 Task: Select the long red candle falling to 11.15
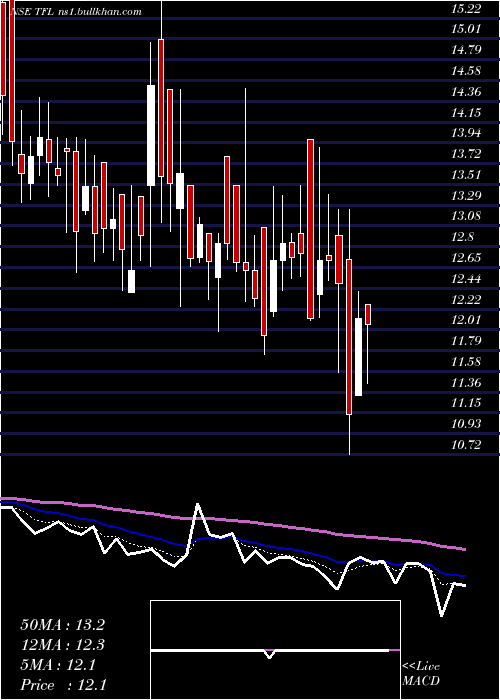pos(349,337)
